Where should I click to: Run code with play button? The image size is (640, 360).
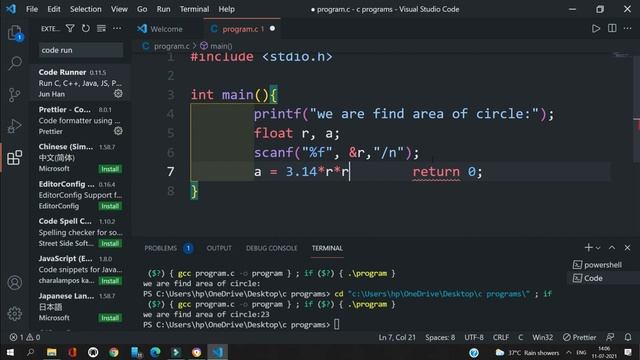pyautogui.click(x=596, y=28)
